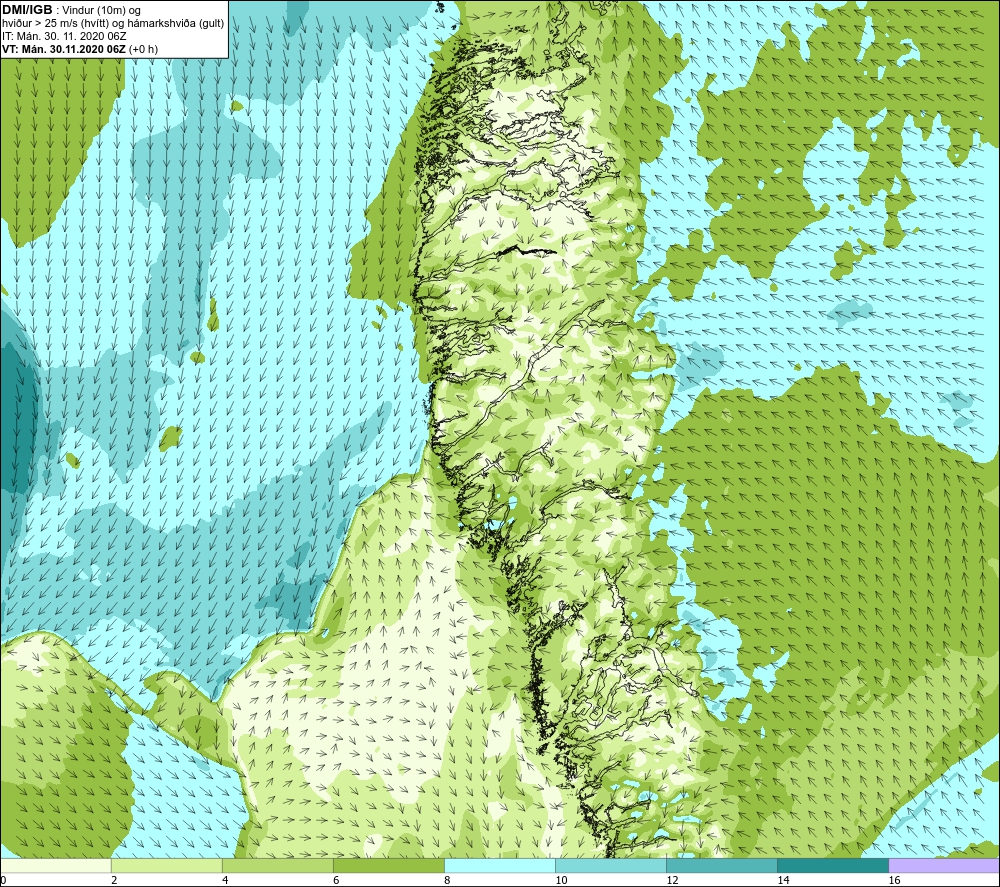The height and width of the screenshot is (887, 1000).
Task: Click the purple above-16 m/s legend swatch
Action: (x=944, y=866)
